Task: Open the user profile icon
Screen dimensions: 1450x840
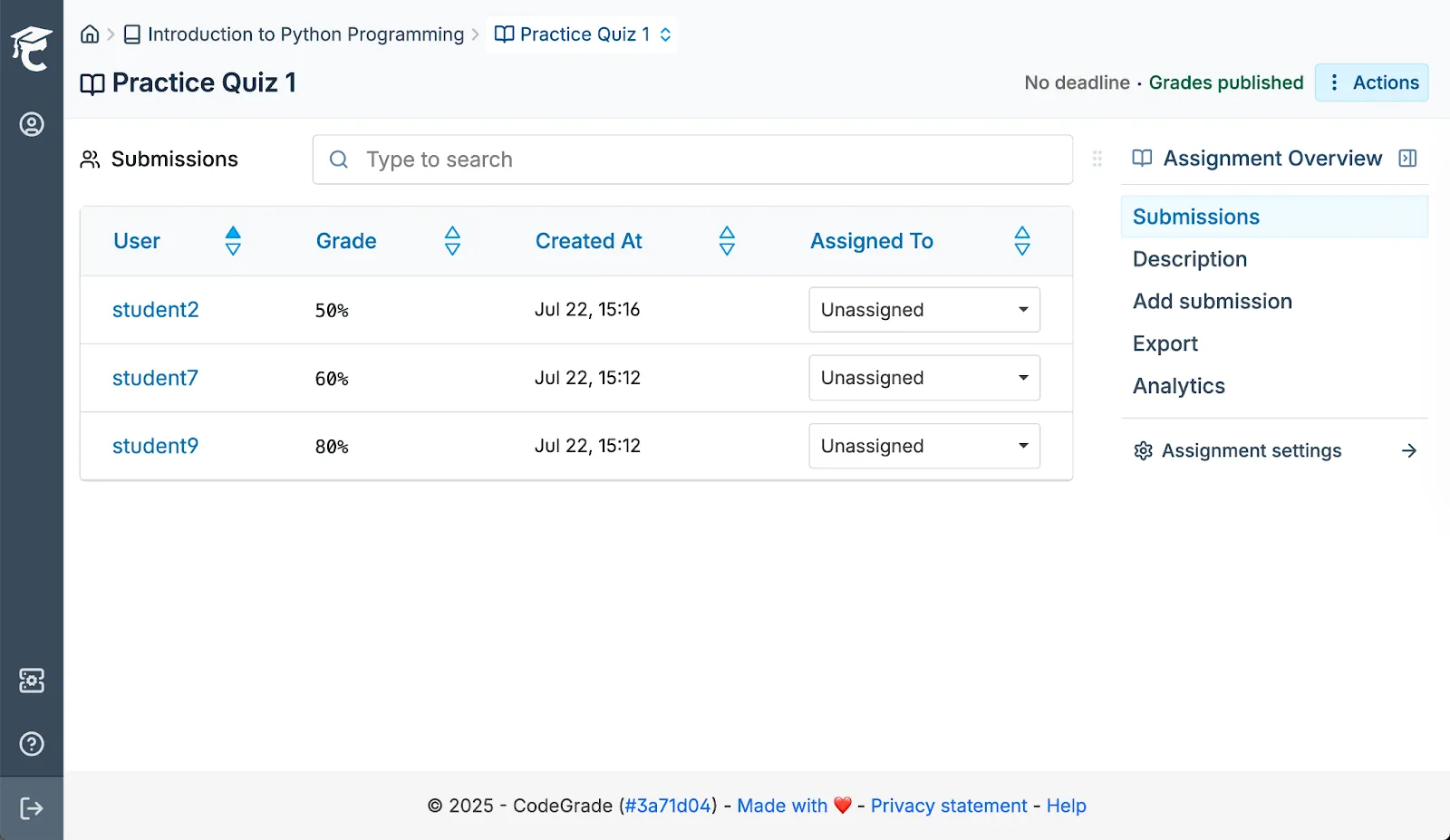Action: [x=32, y=124]
